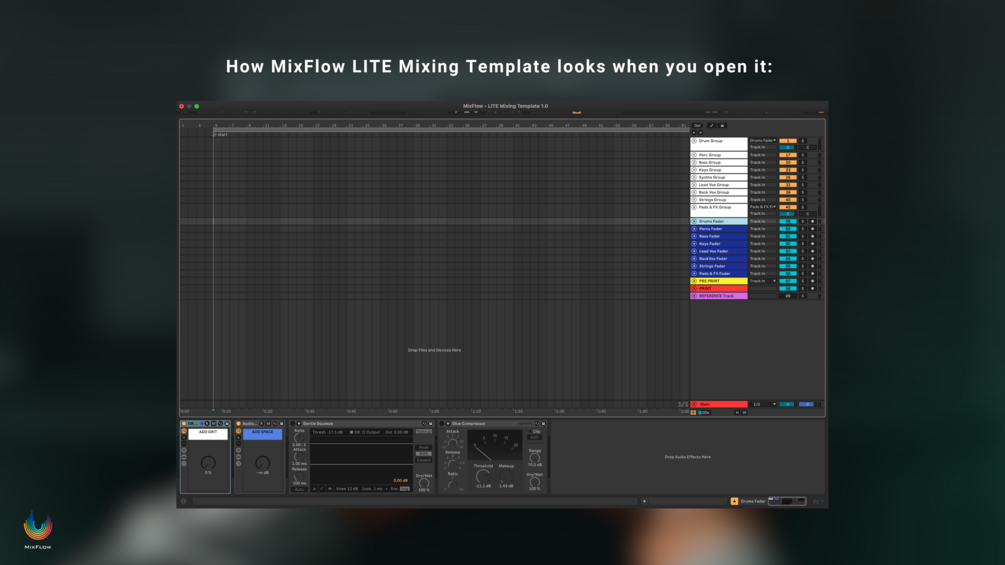Screen dimensions: 1005x565
Task: Unfold the Keys Group track
Action: (x=694, y=170)
